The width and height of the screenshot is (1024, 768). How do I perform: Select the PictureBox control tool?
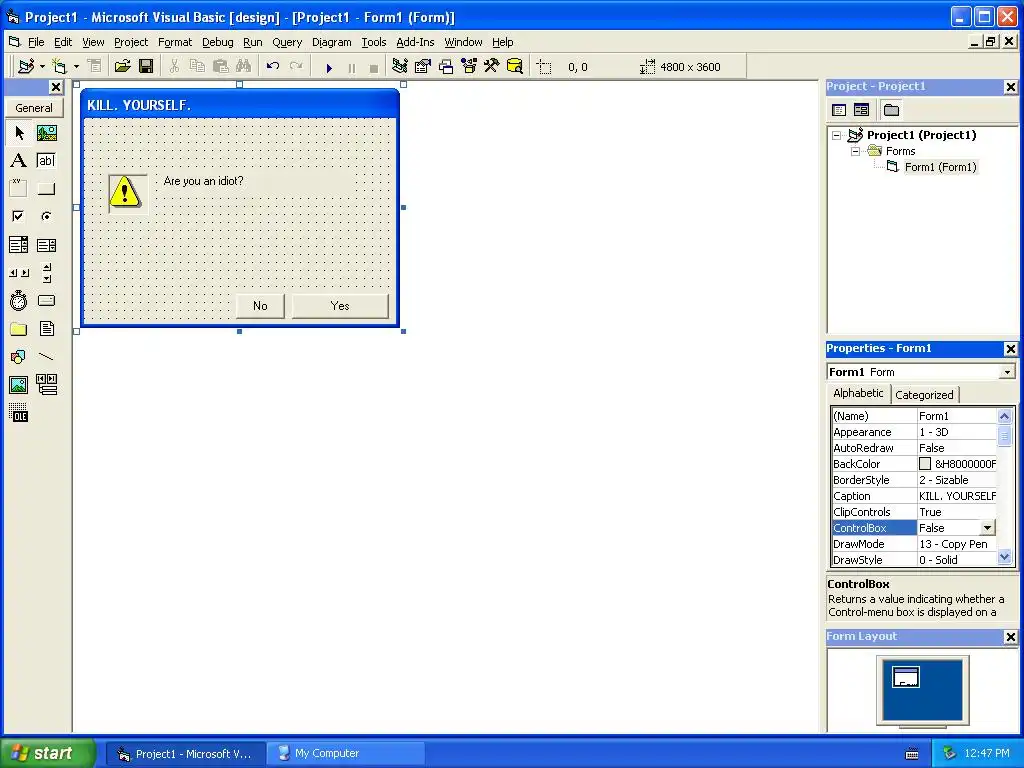(x=46, y=133)
